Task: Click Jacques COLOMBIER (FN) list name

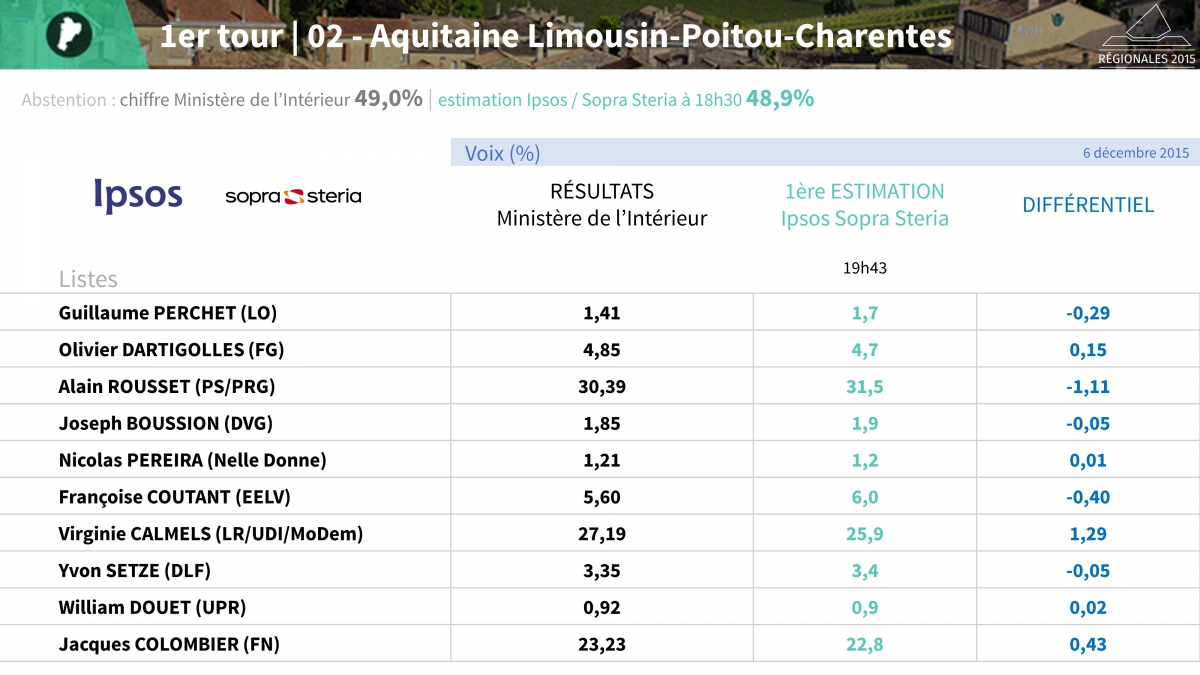Action: (169, 645)
